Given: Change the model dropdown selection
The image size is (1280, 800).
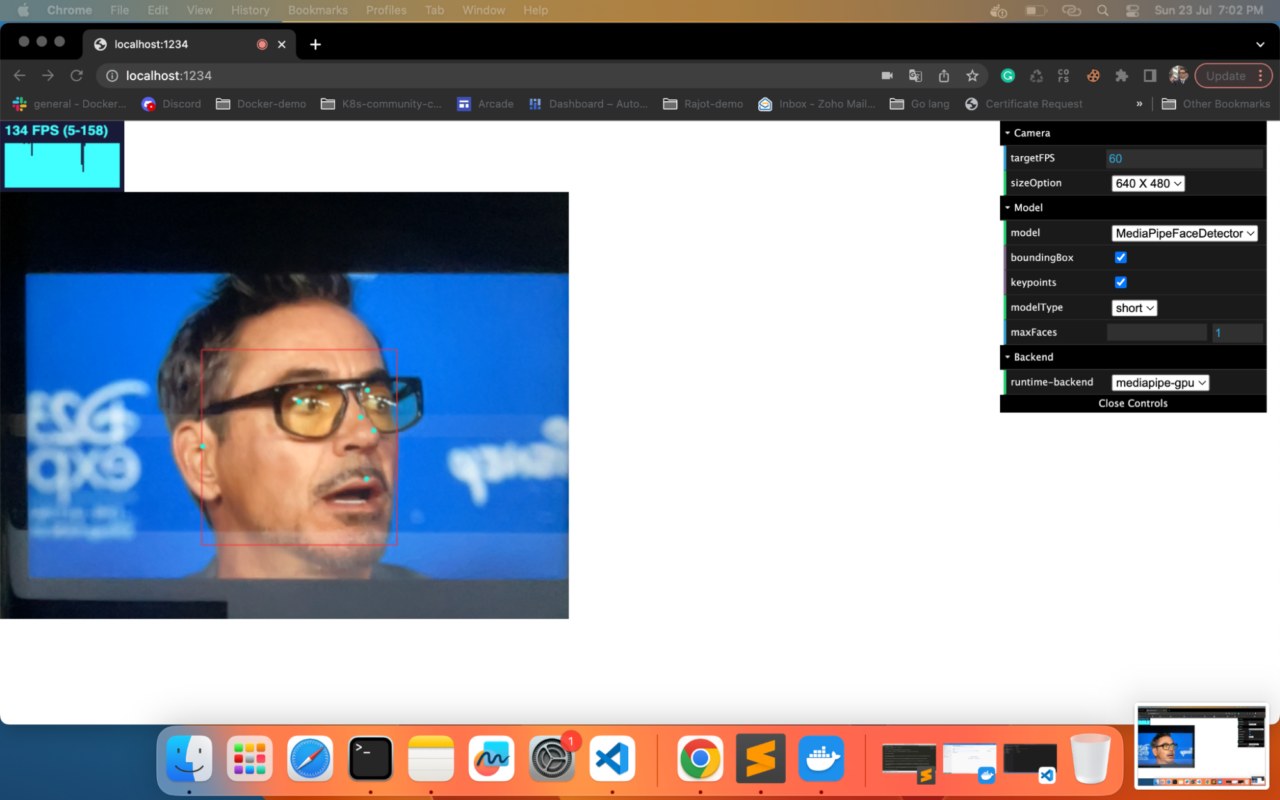Looking at the screenshot, I should point(1184,232).
